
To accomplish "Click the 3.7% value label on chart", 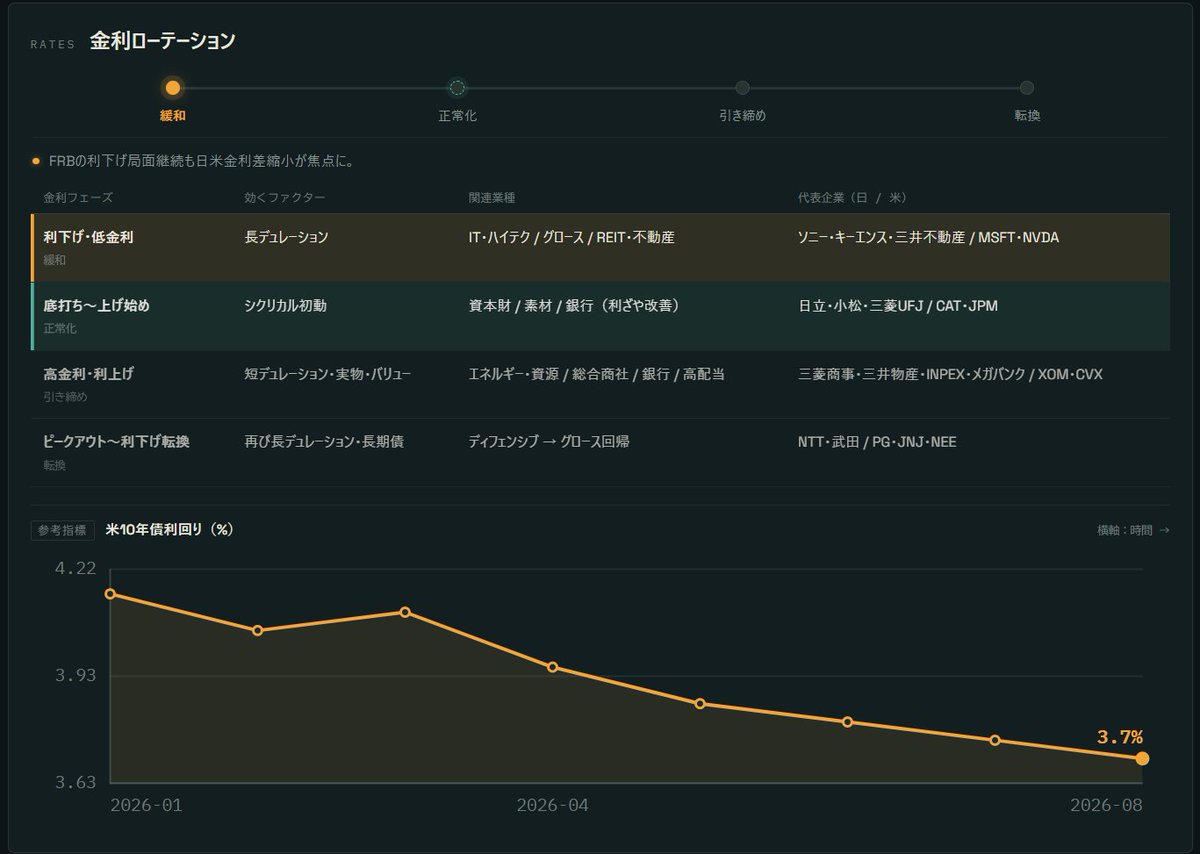I will pos(1120,737).
